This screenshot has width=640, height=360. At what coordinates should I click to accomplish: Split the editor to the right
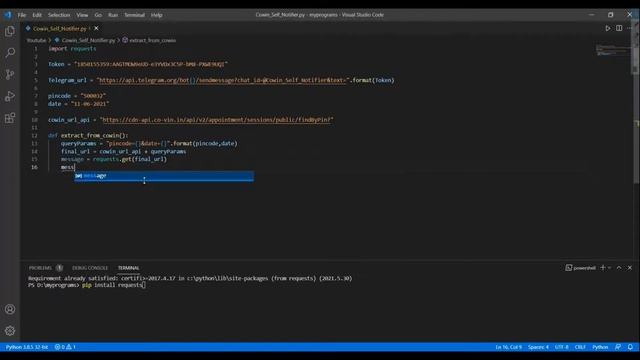pos(619,28)
